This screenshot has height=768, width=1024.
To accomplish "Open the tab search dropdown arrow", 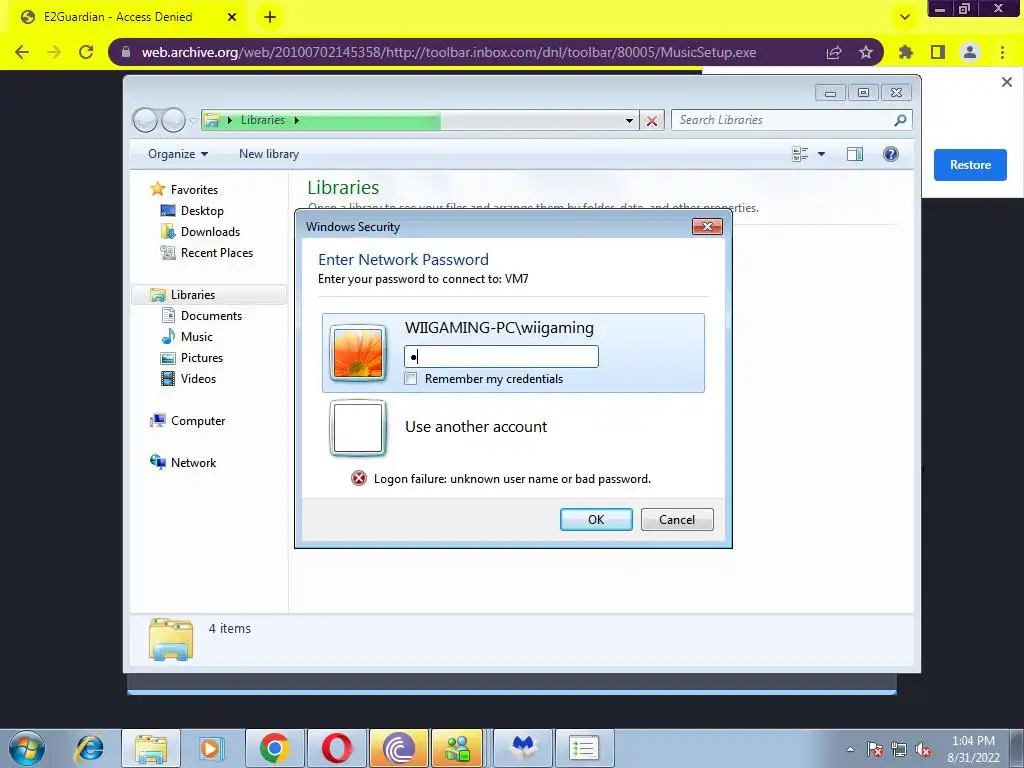I will (x=904, y=17).
